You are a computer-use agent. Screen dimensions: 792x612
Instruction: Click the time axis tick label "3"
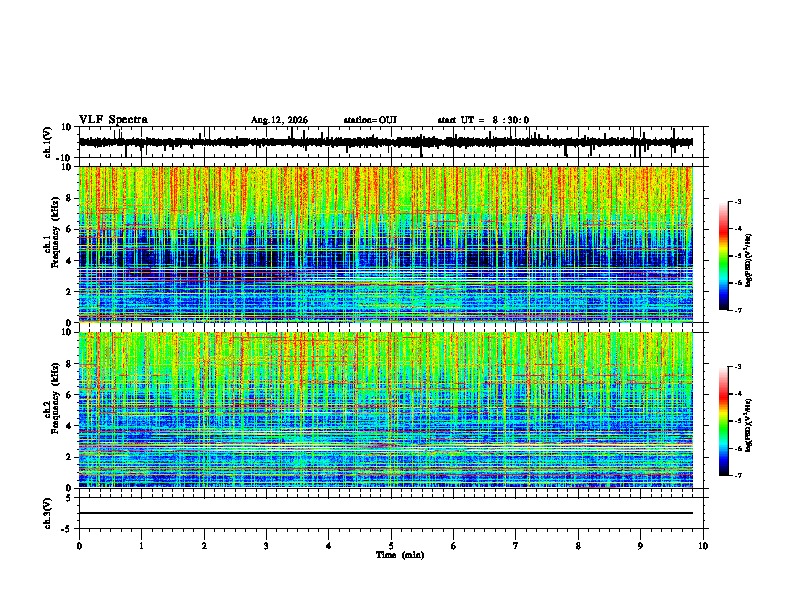pos(266,546)
